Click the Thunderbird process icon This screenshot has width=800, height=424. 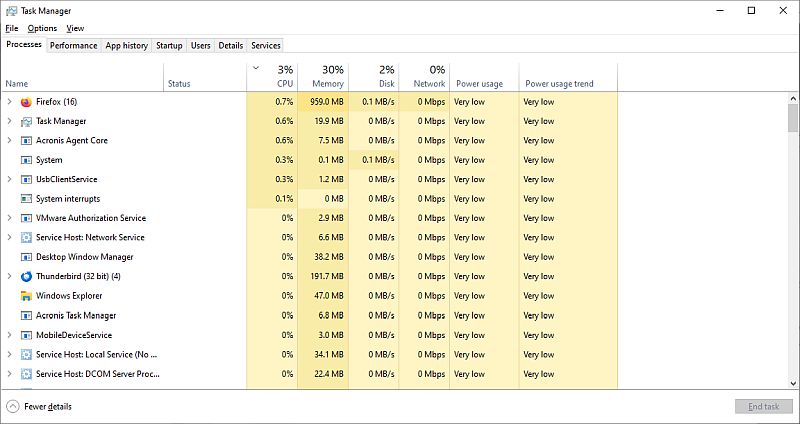(26, 277)
